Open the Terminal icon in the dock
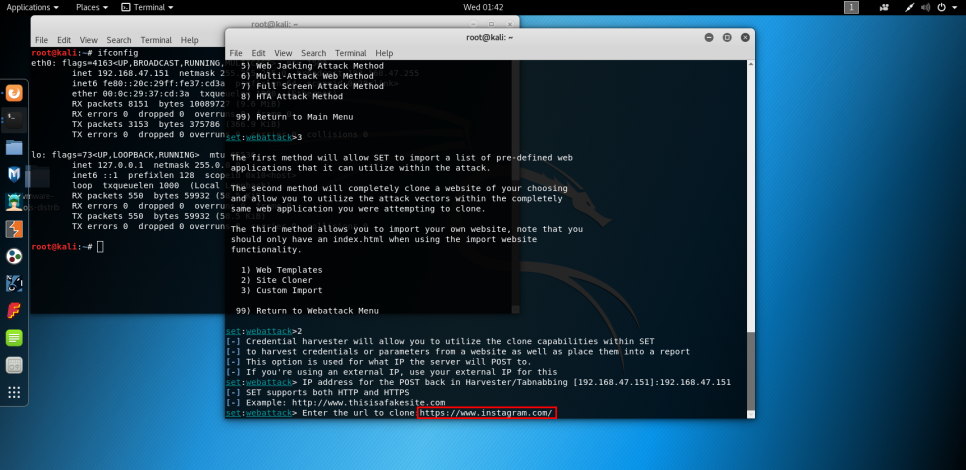966x470 pixels. click(x=14, y=120)
